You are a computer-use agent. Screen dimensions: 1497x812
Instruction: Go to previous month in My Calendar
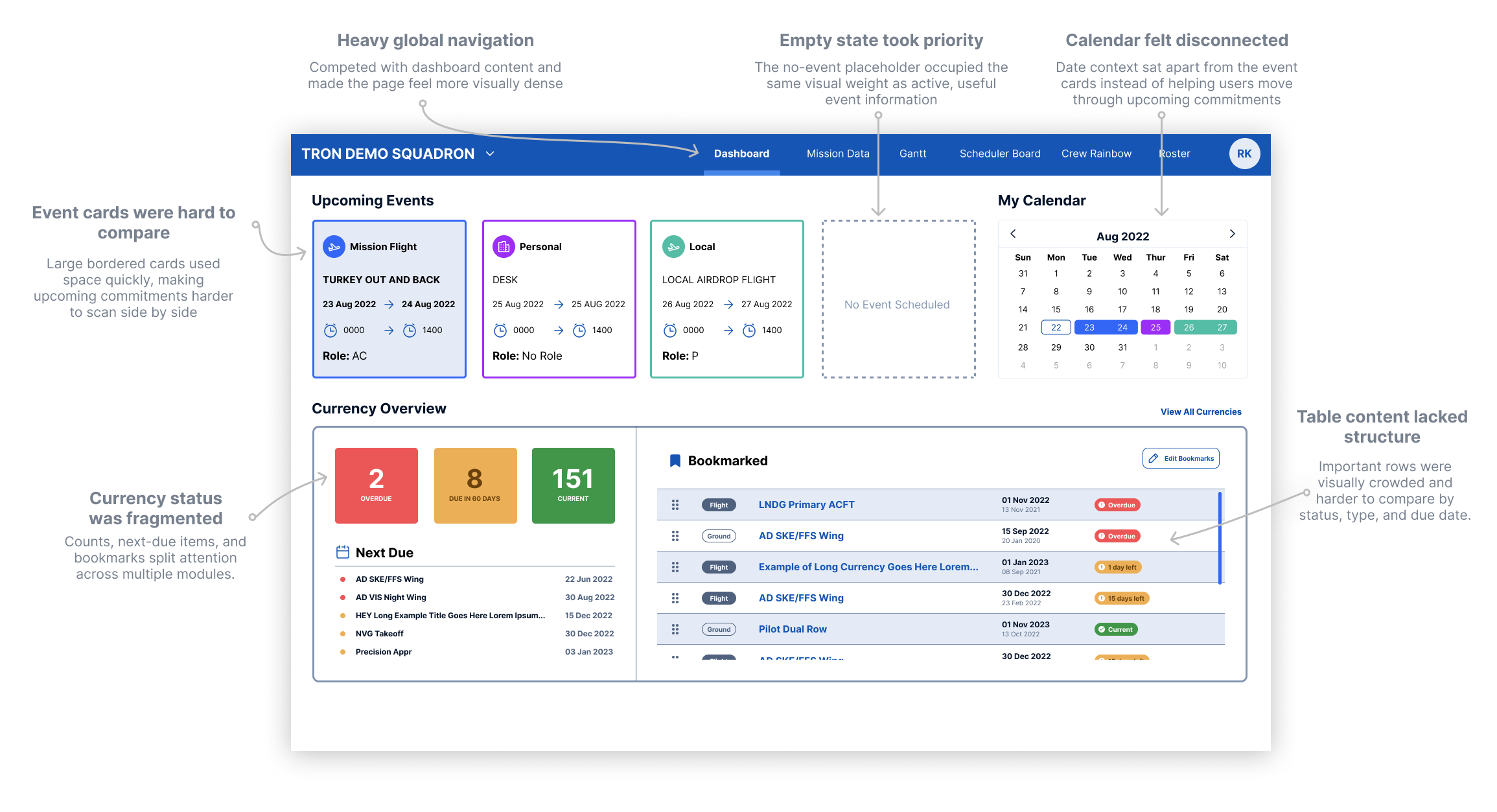click(x=1013, y=233)
